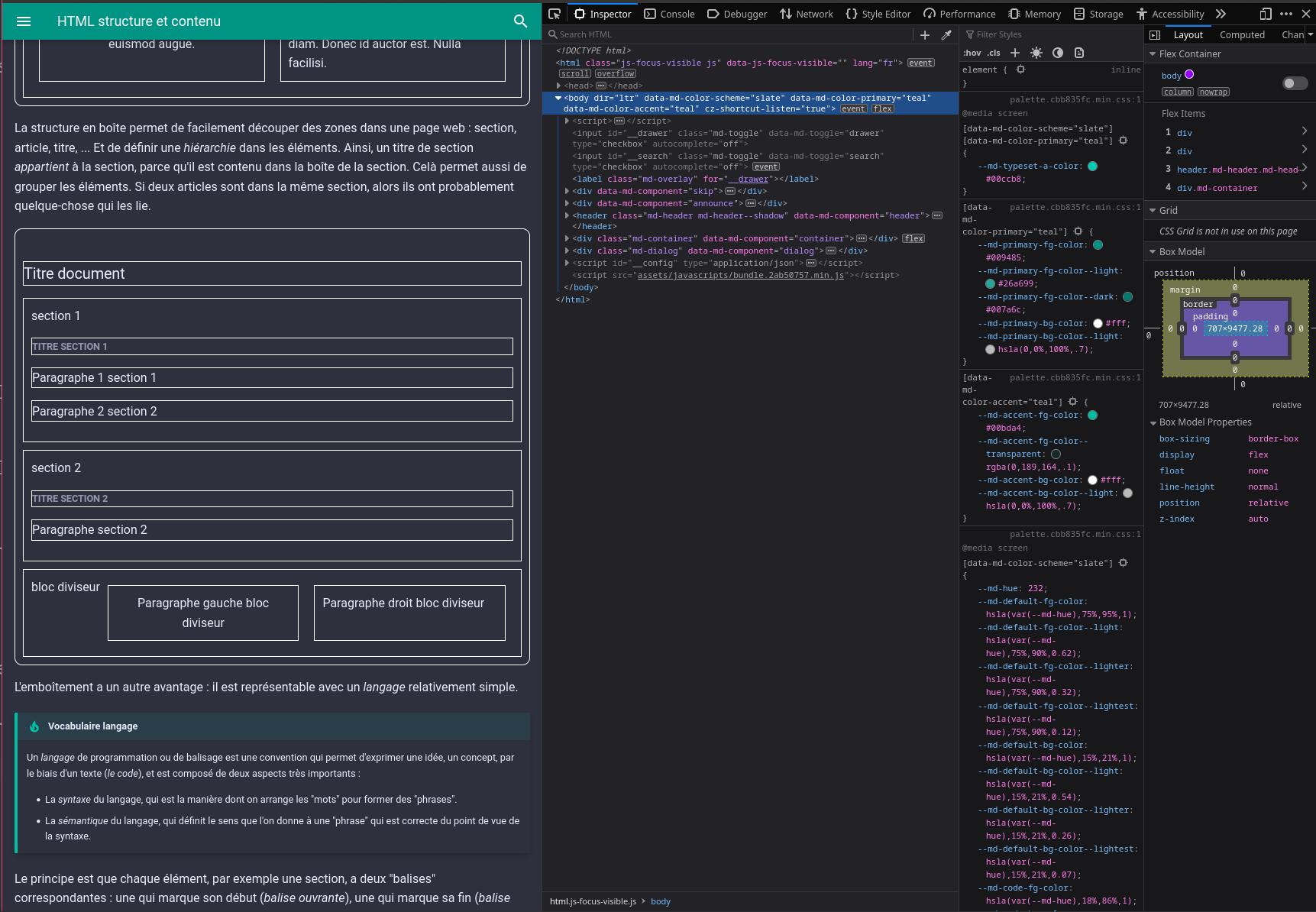Open the sidebar tabs overflow dropdown
1316x912 pixels.
1310,34
